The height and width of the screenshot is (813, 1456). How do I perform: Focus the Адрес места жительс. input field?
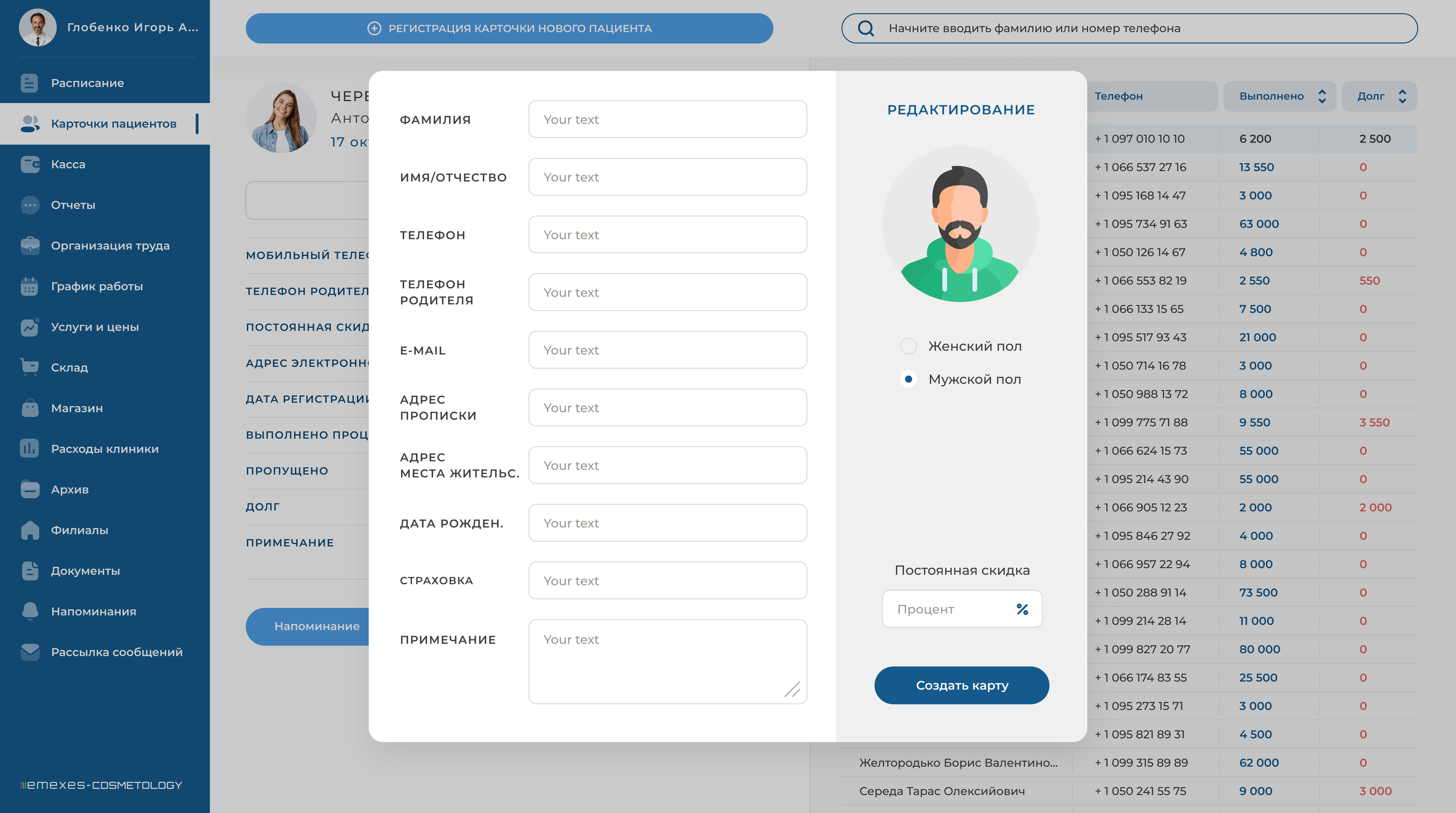tap(667, 465)
